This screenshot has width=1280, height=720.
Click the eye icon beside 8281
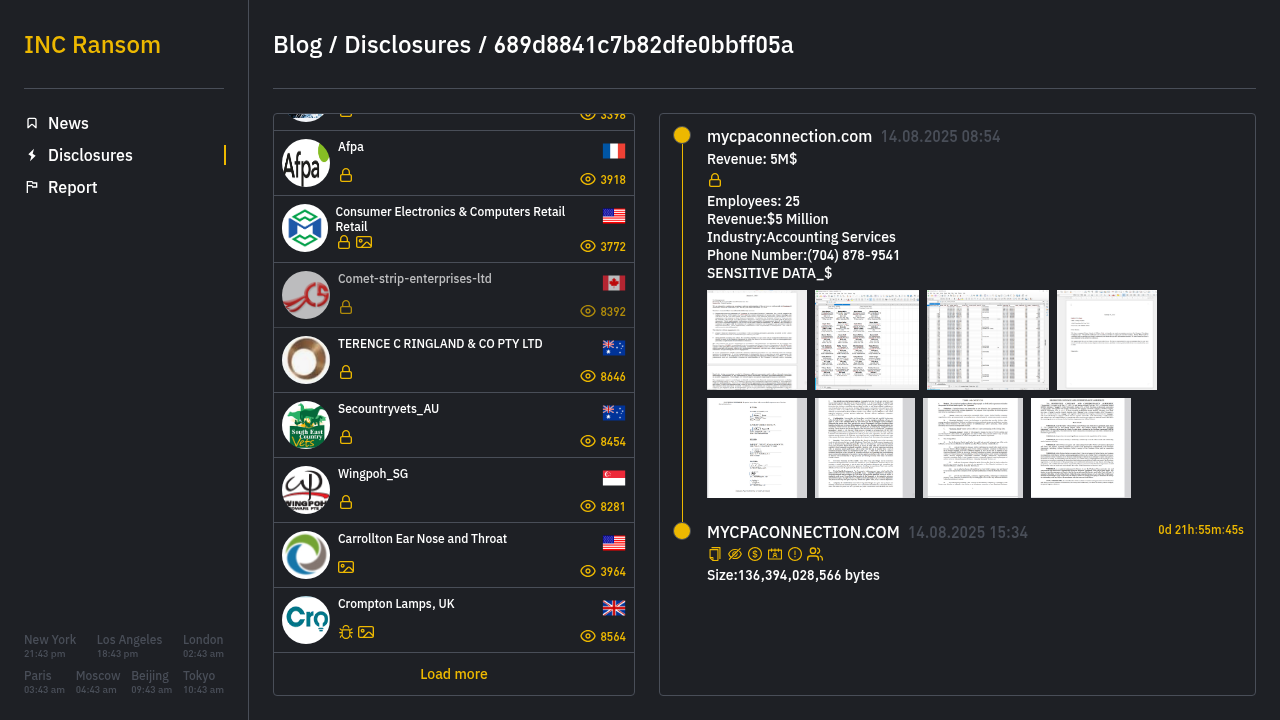588,506
